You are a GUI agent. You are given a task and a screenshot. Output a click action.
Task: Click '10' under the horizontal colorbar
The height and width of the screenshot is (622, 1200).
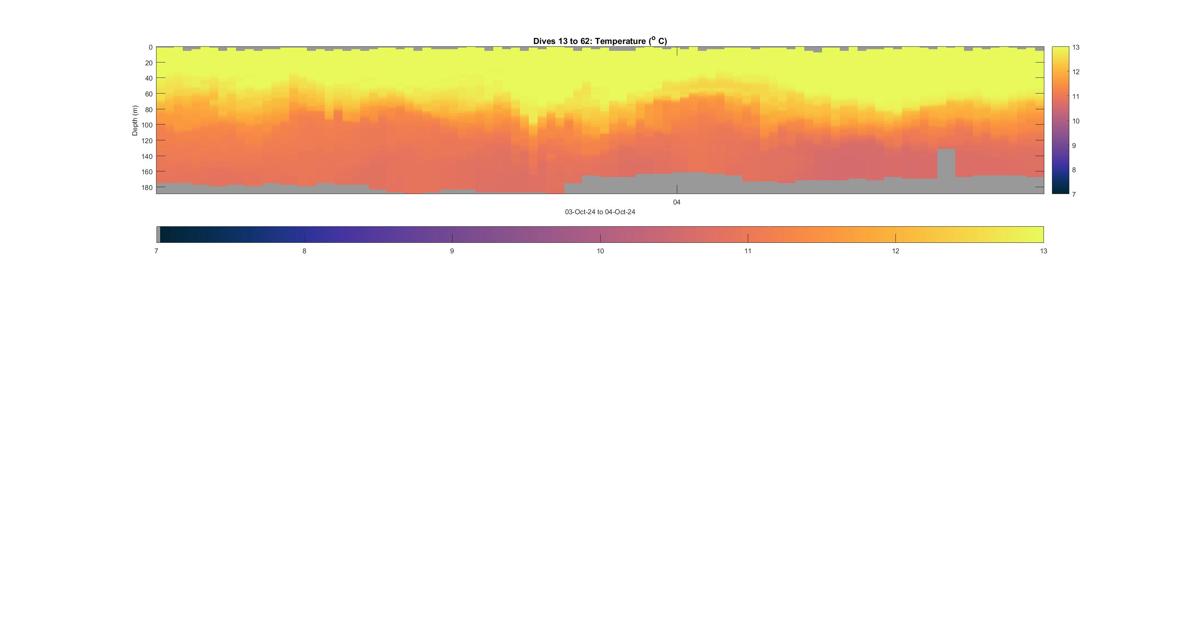point(600,251)
